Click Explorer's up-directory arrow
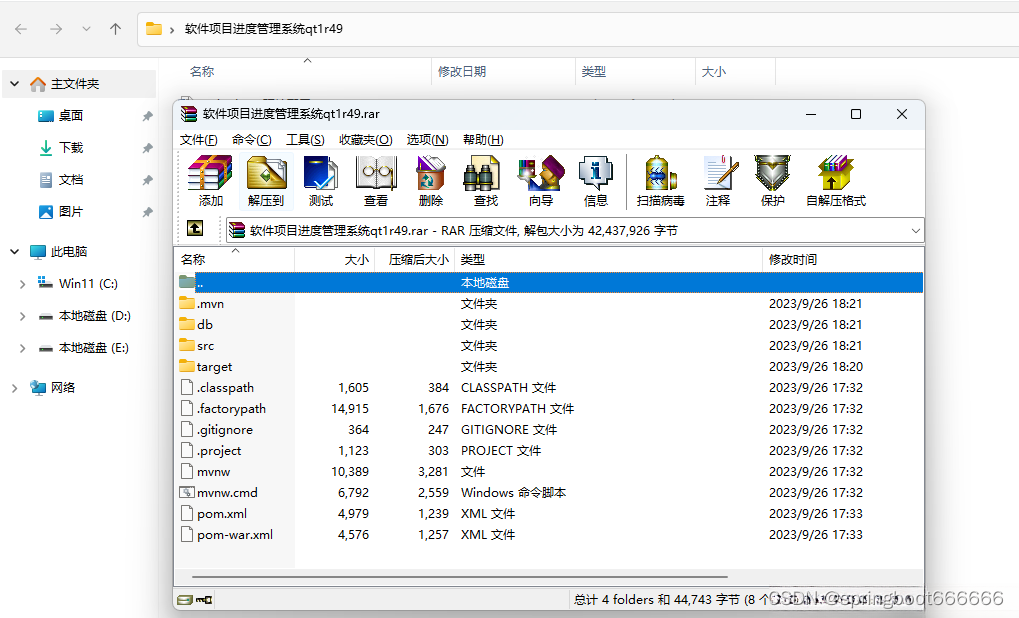 pos(116,29)
